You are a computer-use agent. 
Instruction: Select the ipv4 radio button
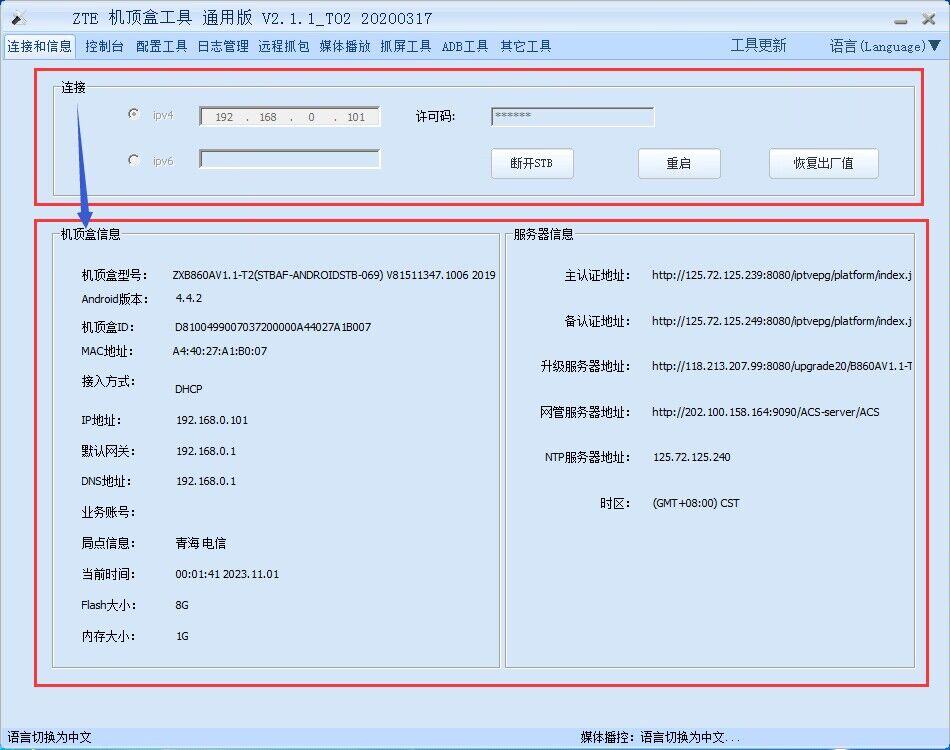pyautogui.click(x=134, y=114)
